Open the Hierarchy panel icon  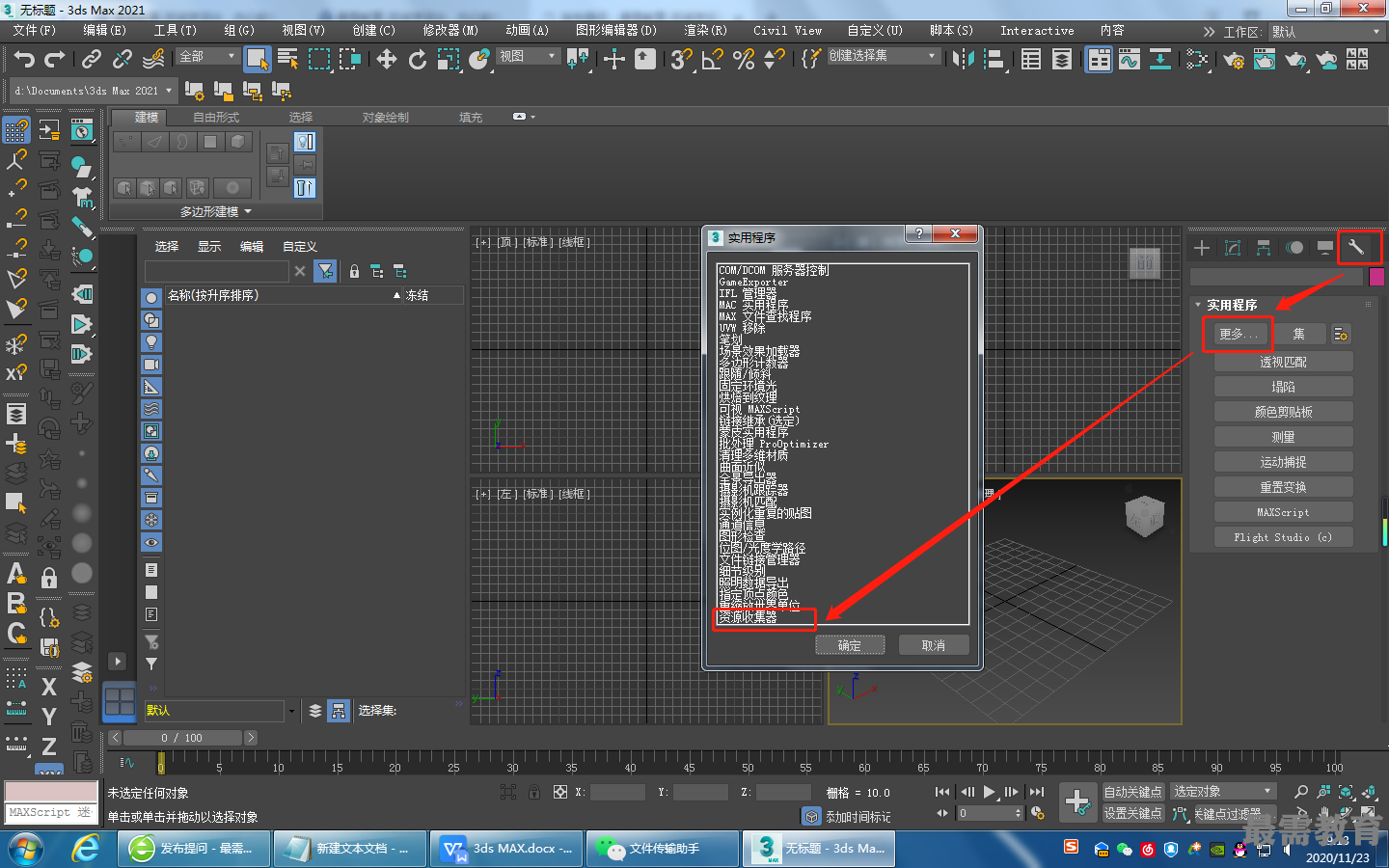point(1264,248)
